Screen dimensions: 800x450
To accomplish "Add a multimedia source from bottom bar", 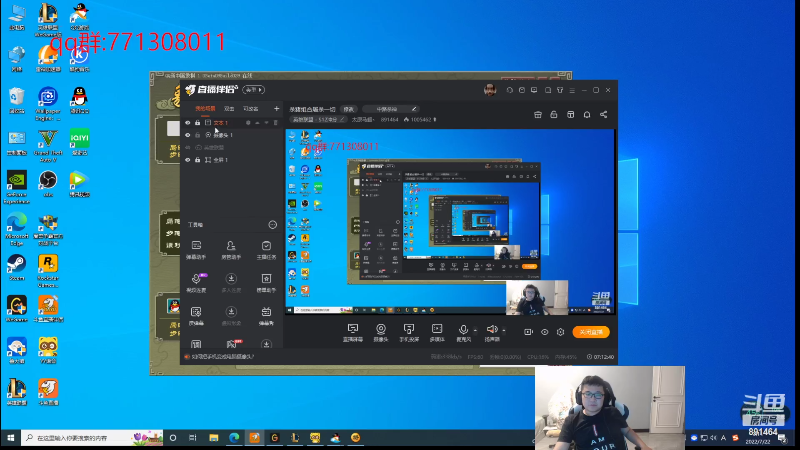I will (437, 332).
